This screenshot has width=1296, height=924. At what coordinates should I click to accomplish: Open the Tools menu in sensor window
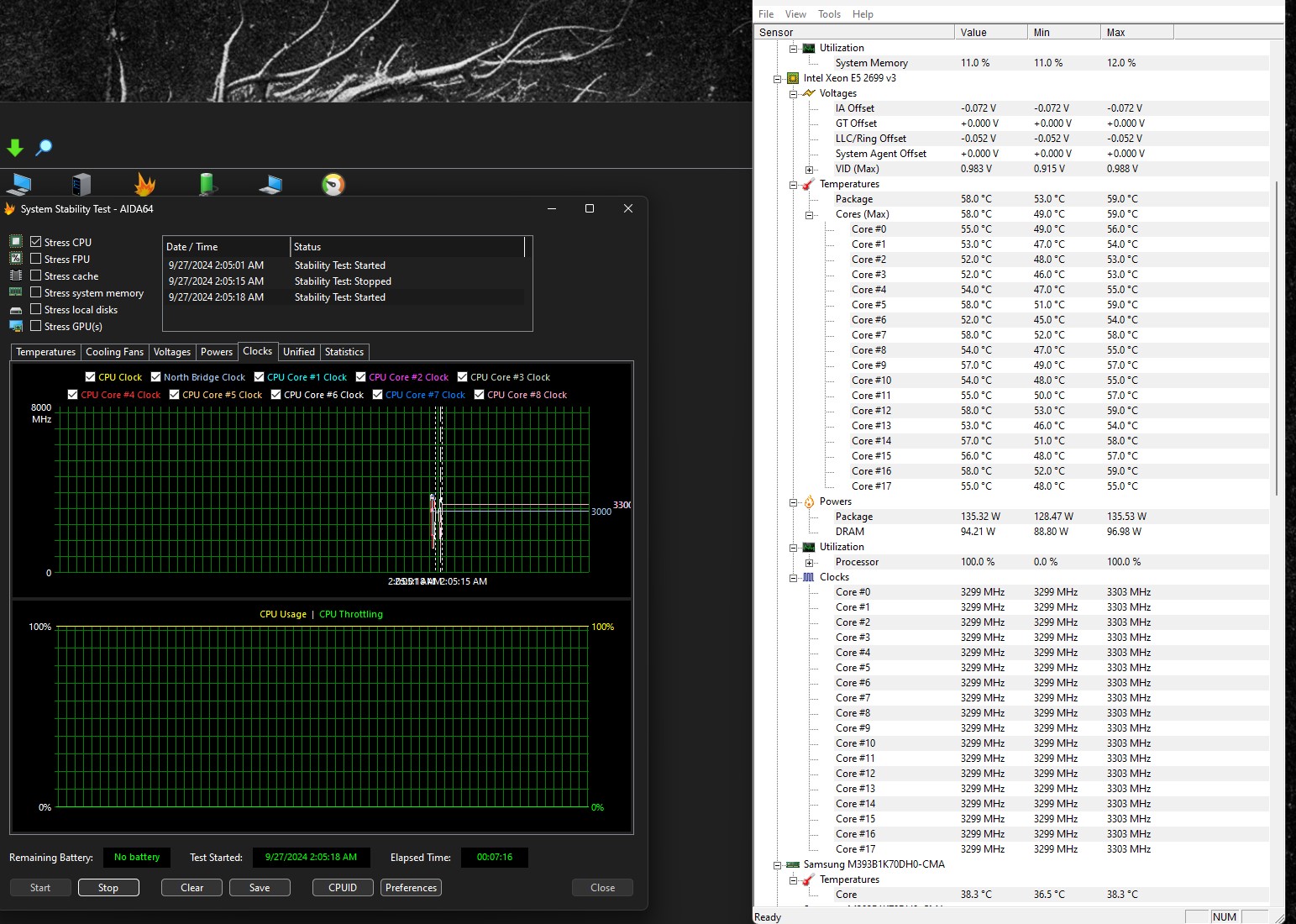[829, 14]
